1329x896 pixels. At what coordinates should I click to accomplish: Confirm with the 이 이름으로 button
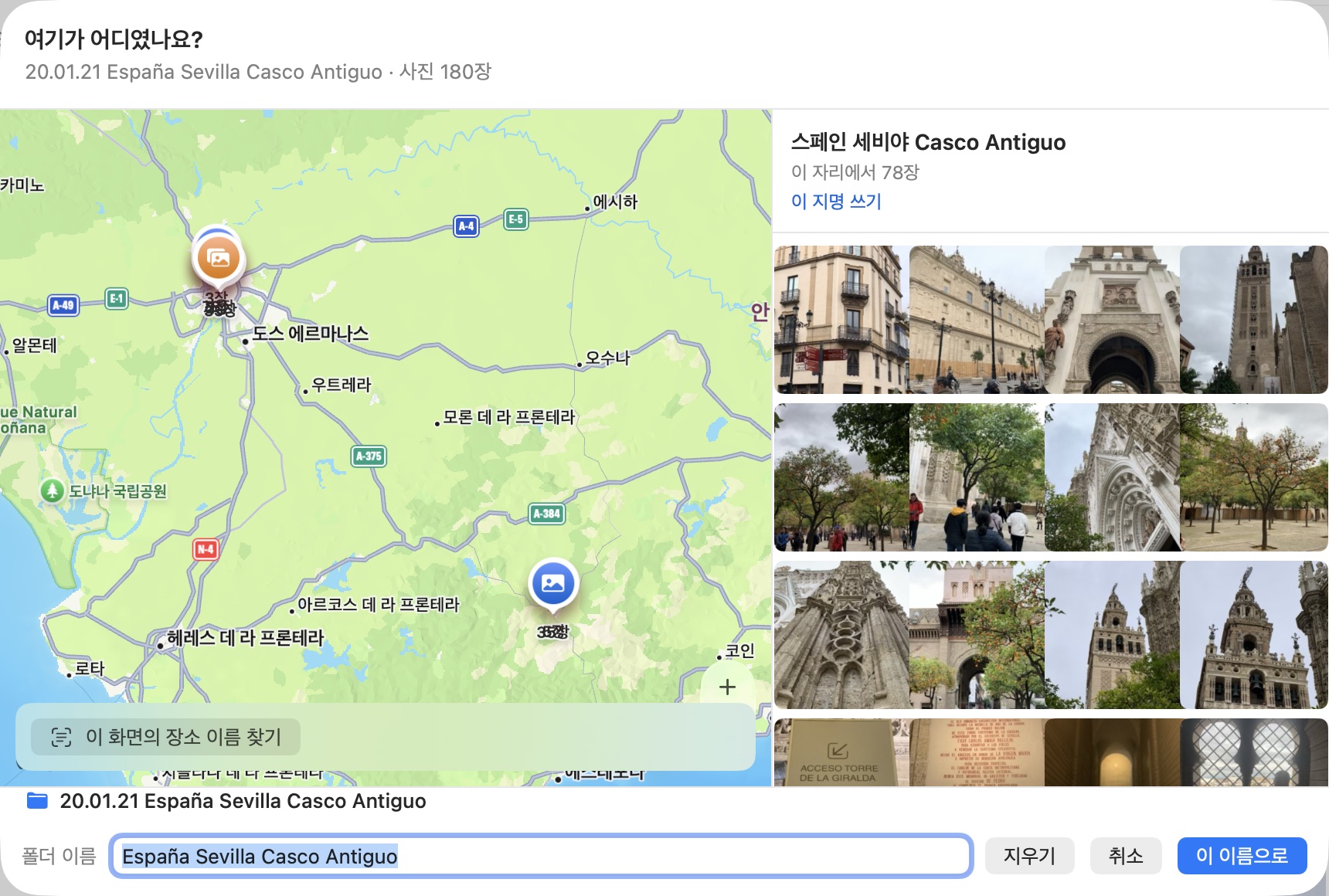pos(1242,856)
